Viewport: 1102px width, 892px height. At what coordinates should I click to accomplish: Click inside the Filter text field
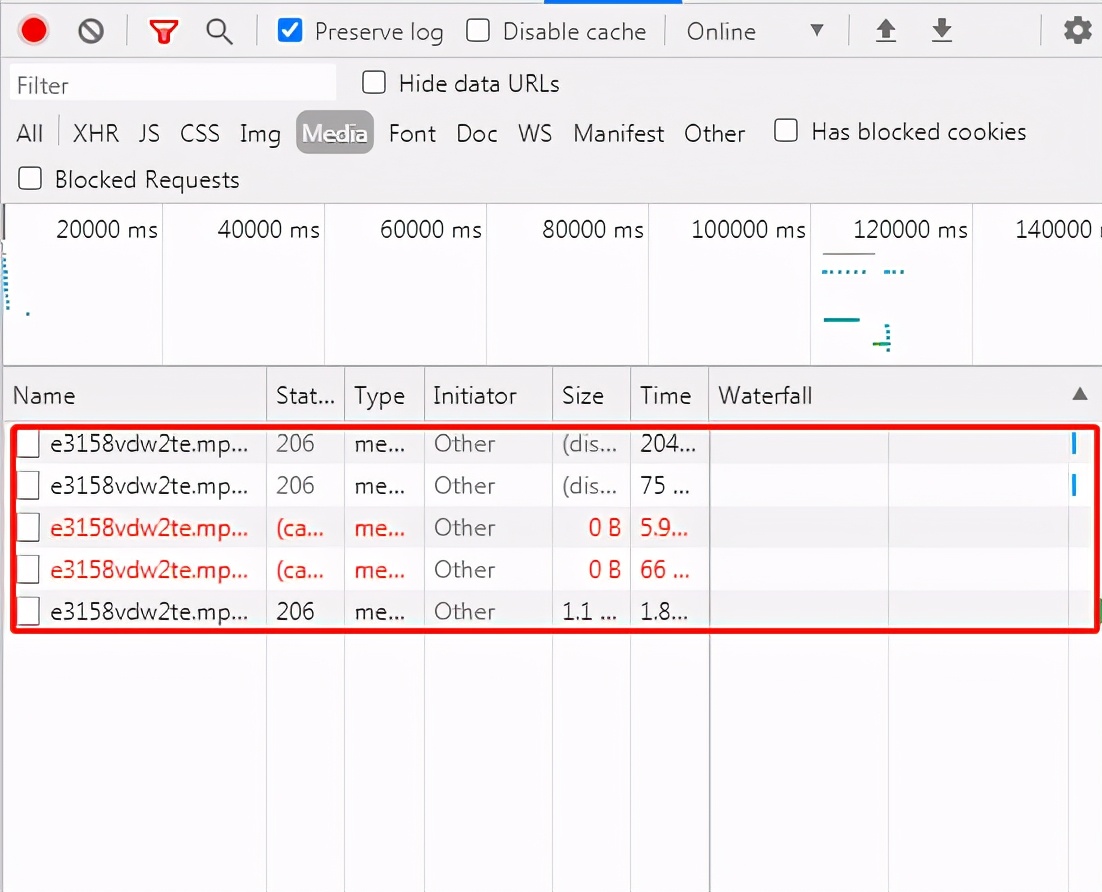coord(173,85)
